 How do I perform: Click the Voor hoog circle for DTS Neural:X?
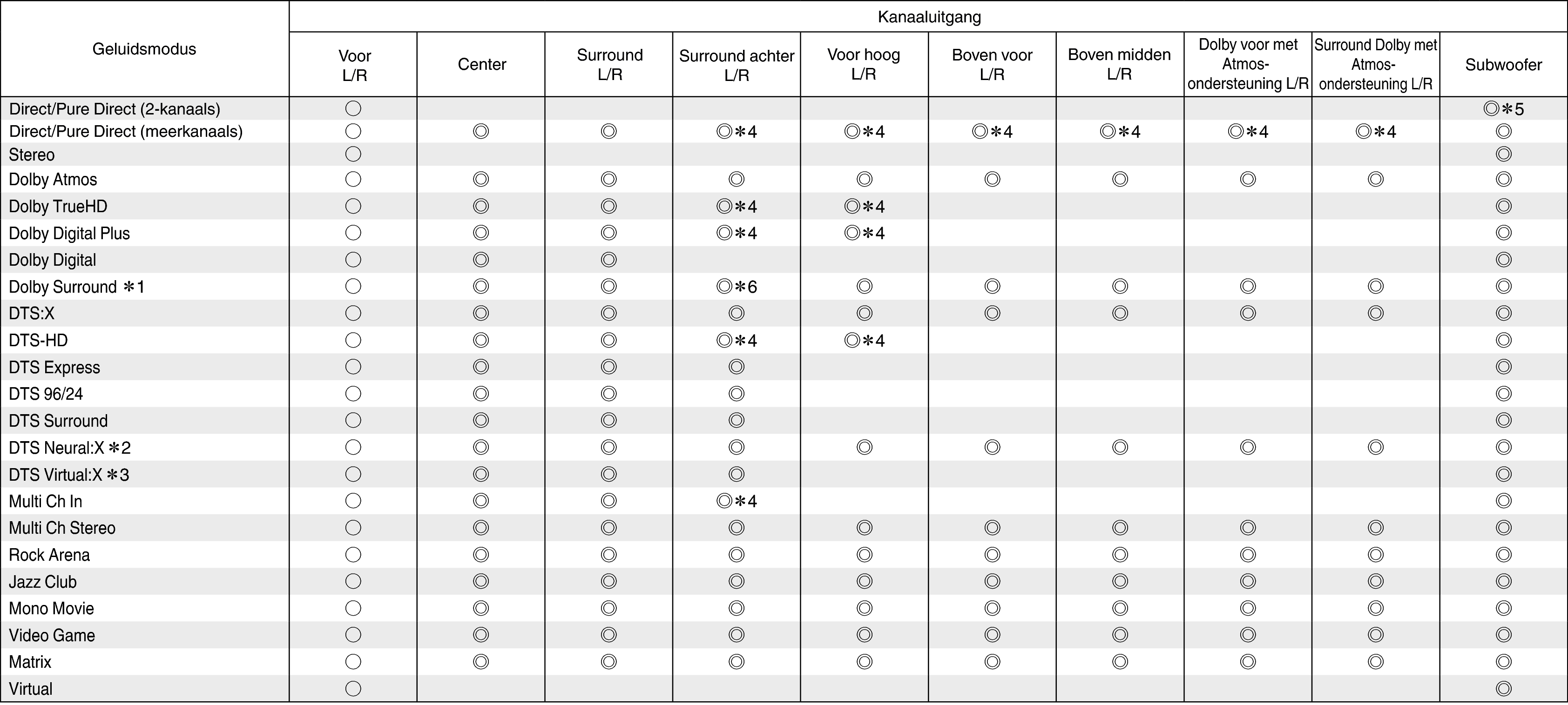865,448
